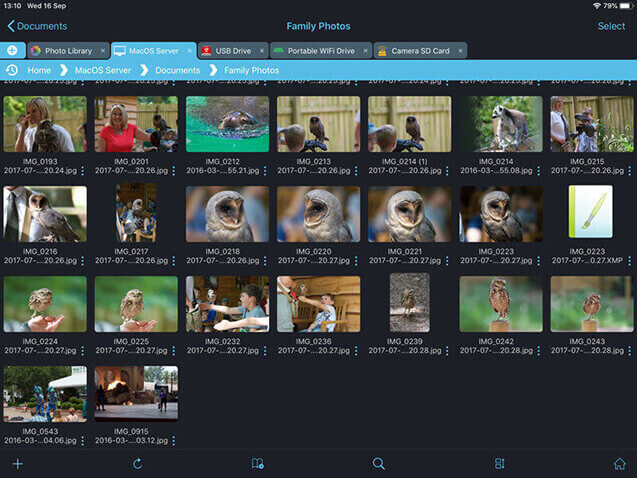637x478 pixels.
Task: Open search with the magnifier icon
Action: (x=379, y=464)
